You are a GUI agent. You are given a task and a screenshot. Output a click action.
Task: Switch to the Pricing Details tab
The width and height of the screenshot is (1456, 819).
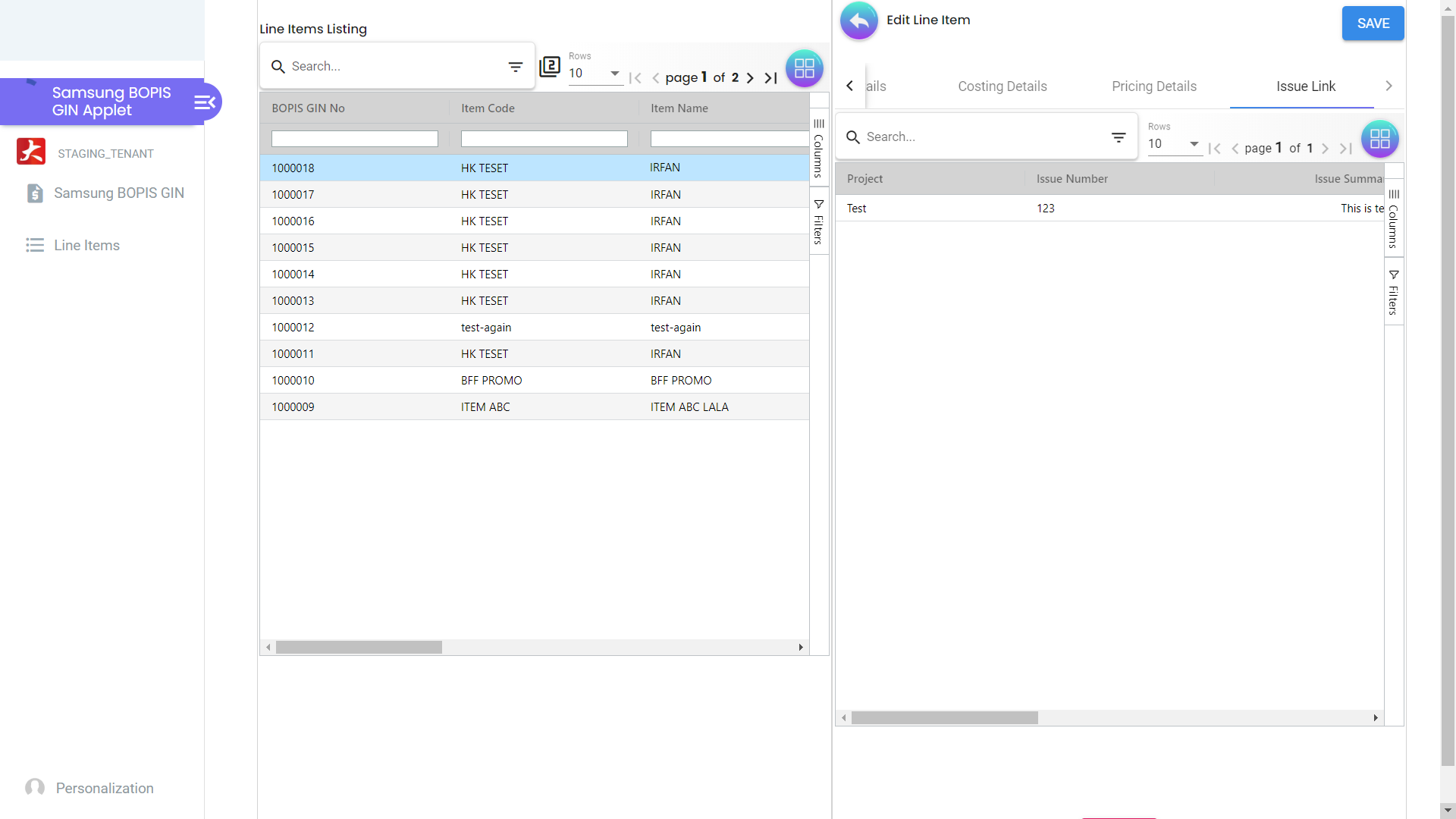click(1153, 86)
